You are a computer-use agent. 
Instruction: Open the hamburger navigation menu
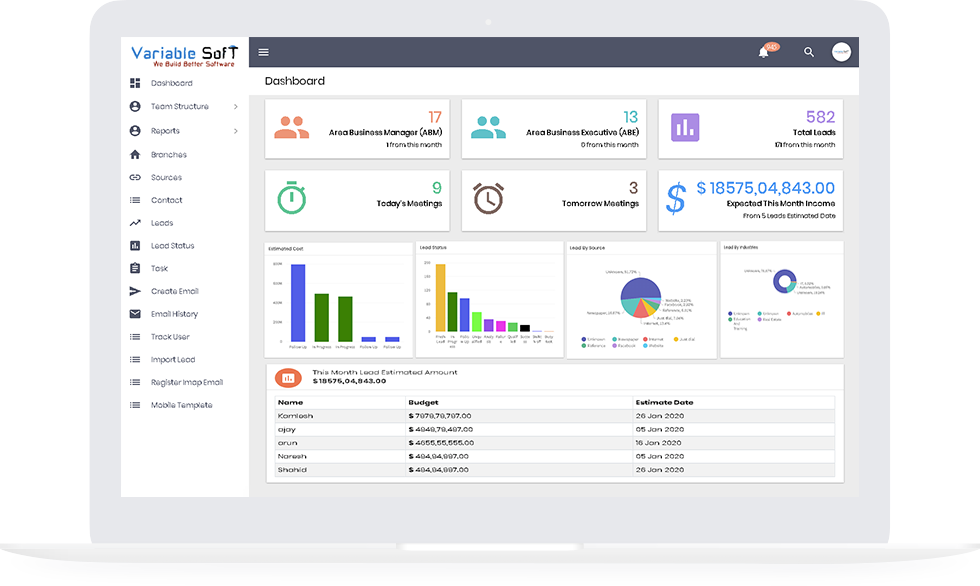[263, 52]
